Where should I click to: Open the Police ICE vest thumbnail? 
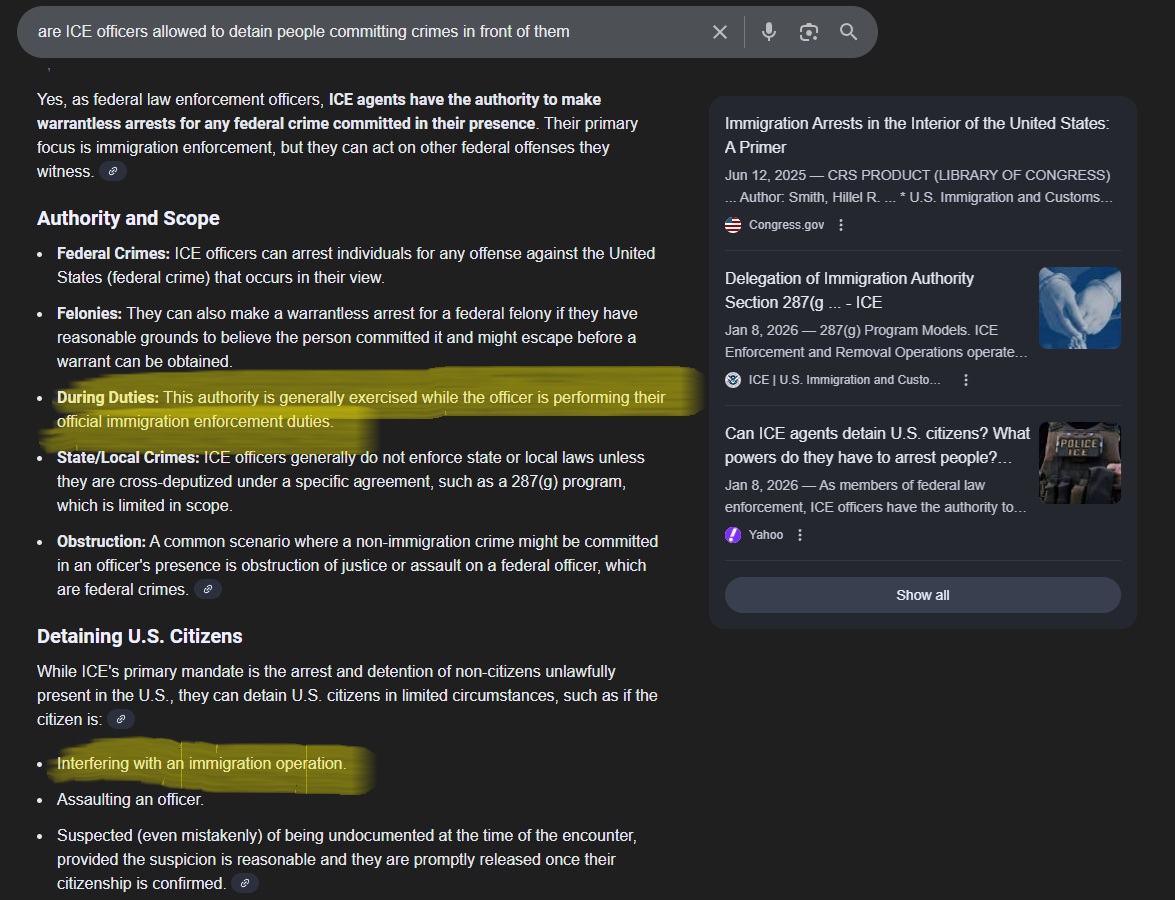(x=1080, y=463)
